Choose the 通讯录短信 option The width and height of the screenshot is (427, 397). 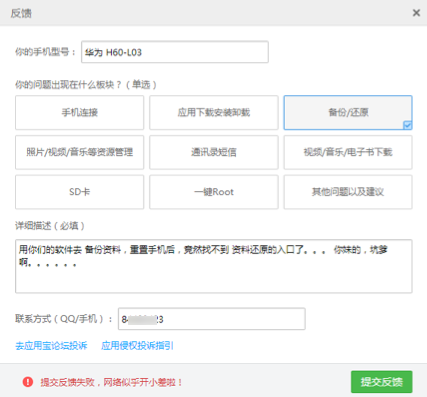coord(214,152)
